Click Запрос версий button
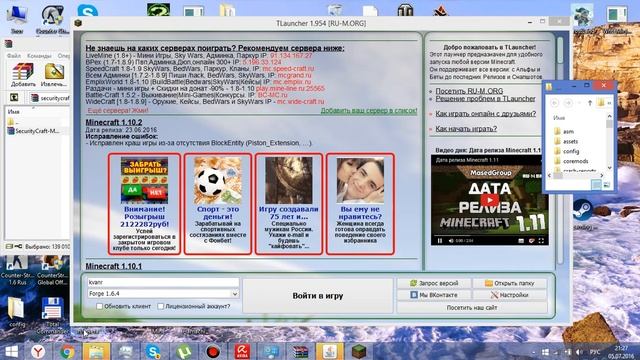This screenshot has height=360, width=640. coord(434,283)
